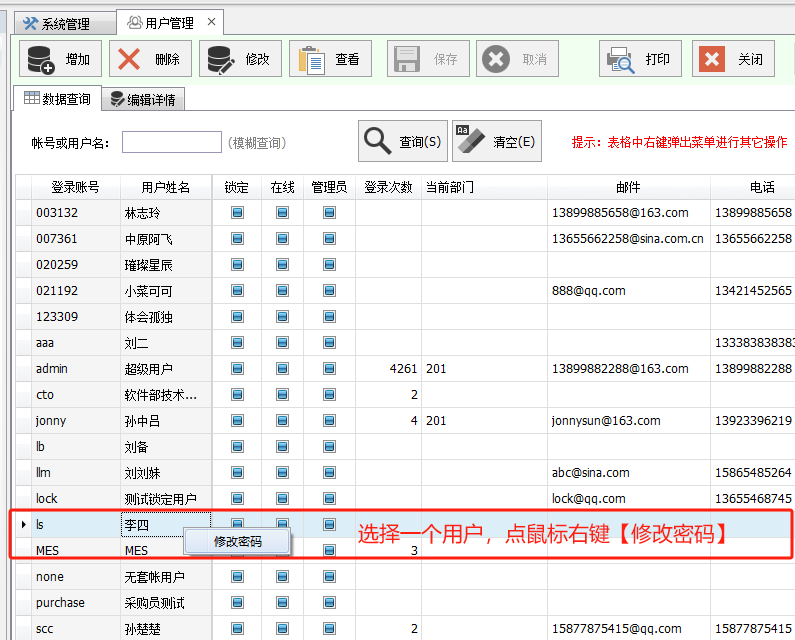Select user name 中原阿飞
795x640 pixels.
point(149,239)
